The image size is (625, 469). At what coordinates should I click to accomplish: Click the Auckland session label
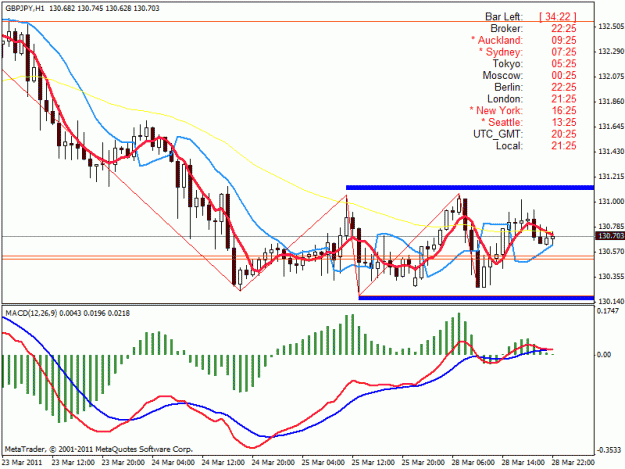click(x=497, y=40)
